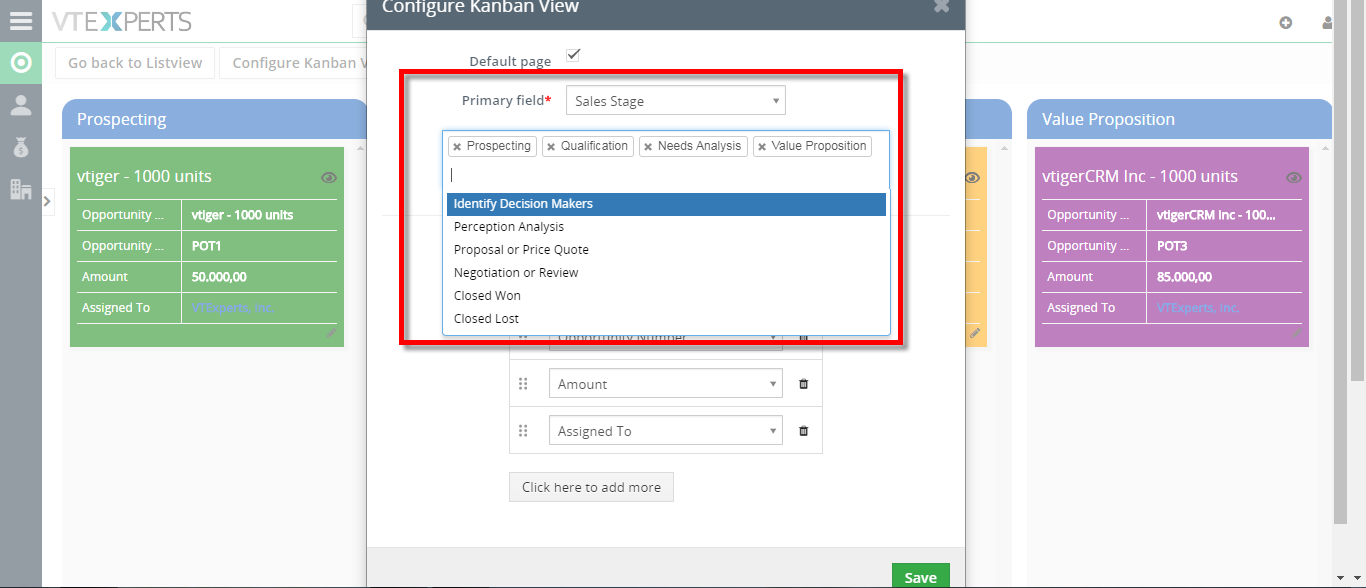Viewport: 1366px width, 588px height.
Task: Open the money bag opportunities sidebar icon
Action: point(20,147)
